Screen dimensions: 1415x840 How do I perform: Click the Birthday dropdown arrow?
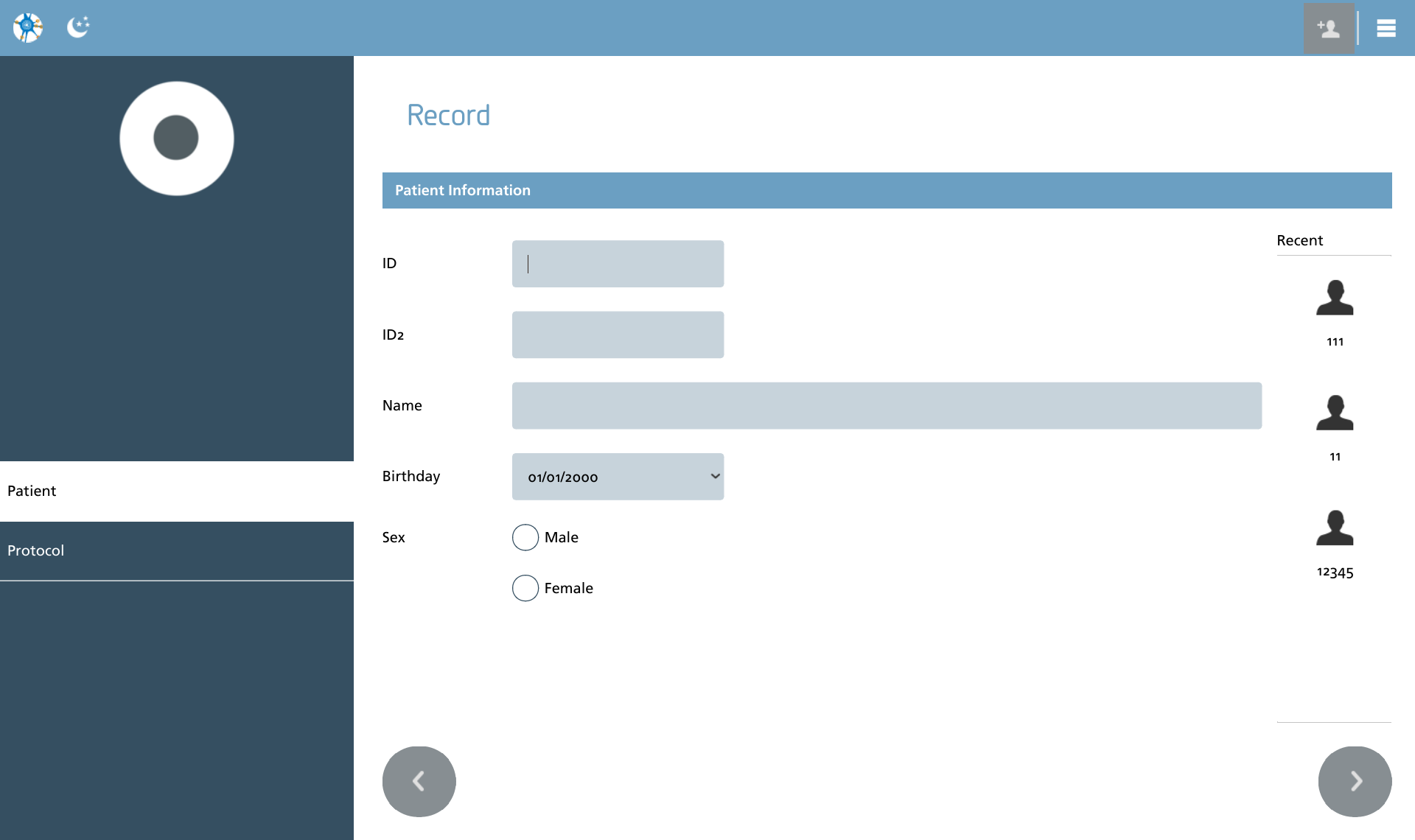tap(715, 476)
